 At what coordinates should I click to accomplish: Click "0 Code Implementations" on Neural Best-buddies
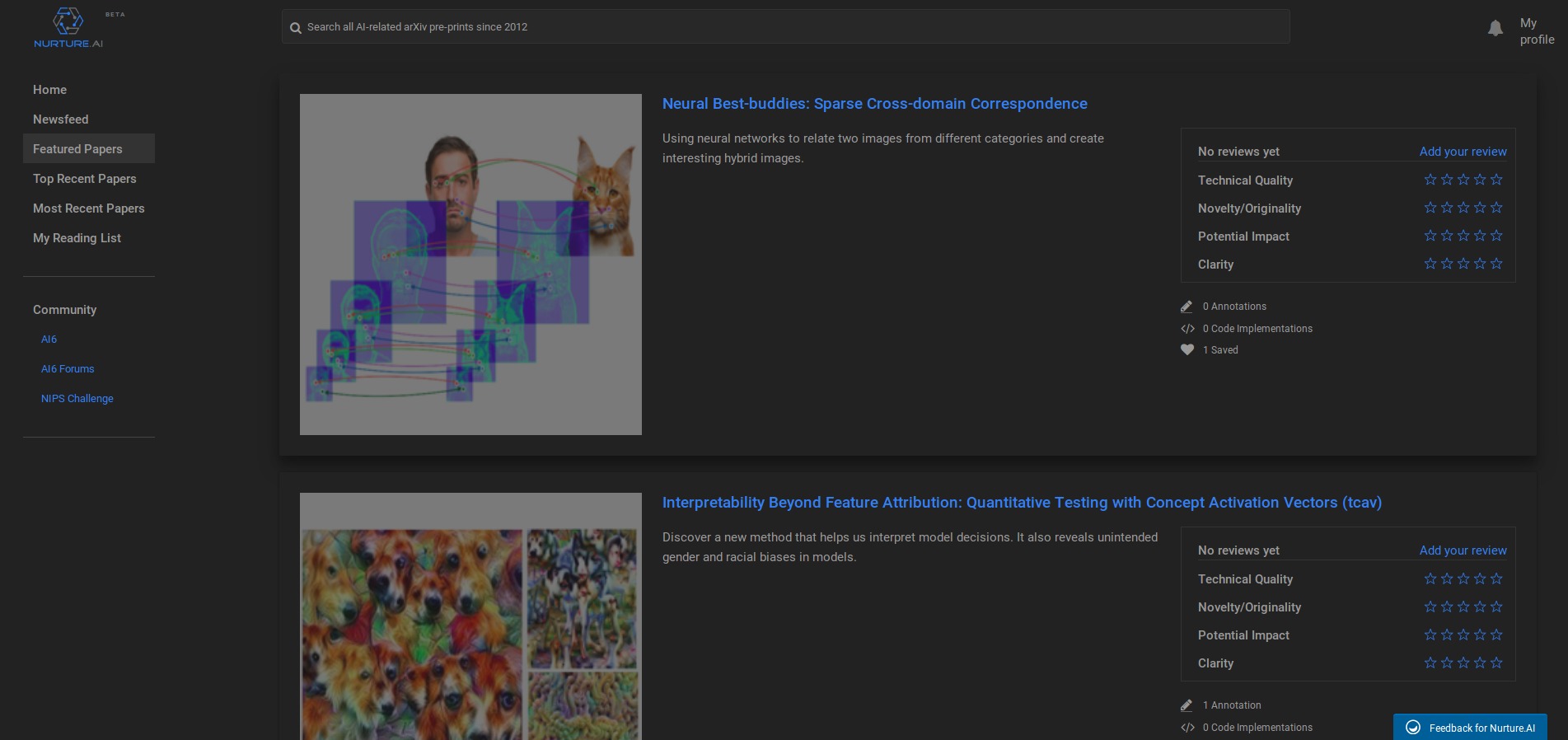tap(1257, 329)
